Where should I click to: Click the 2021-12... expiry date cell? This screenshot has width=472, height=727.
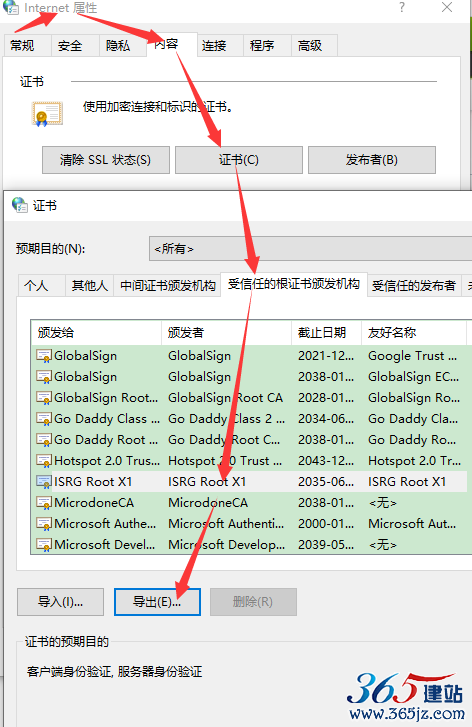click(326, 356)
